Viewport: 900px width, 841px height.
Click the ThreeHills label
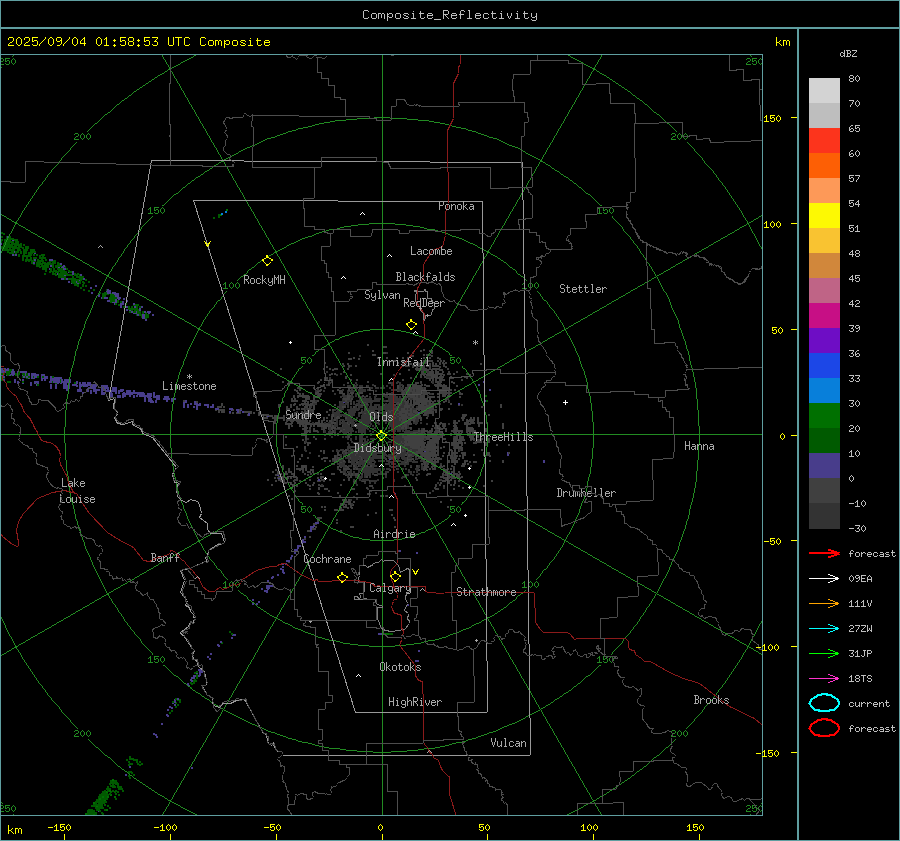pyautogui.click(x=503, y=437)
